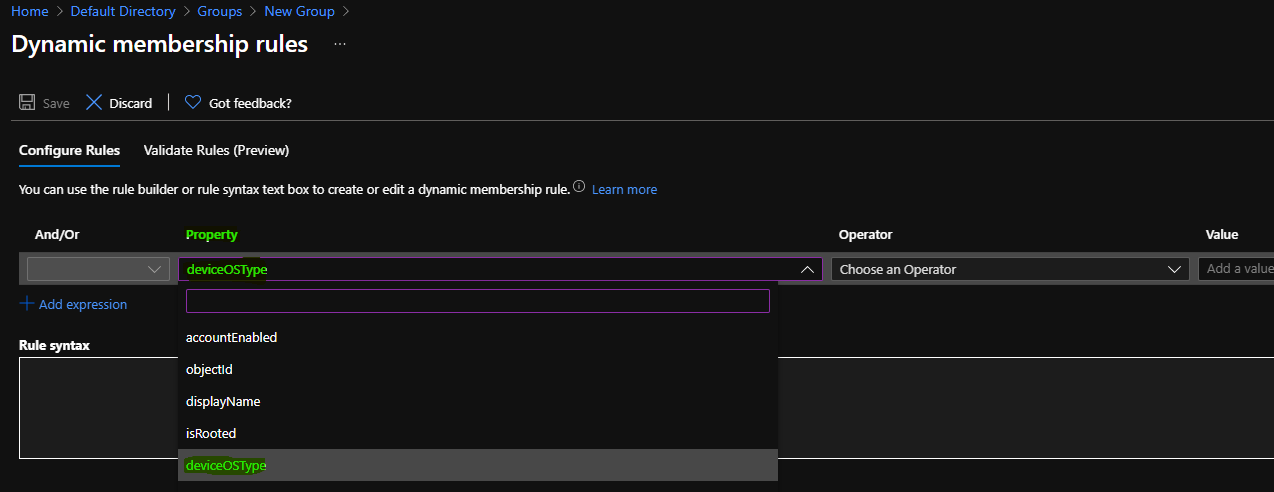Switch to Validate Rules (Preview) tab
The width and height of the screenshot is (1274, 492).
[216, 151]
